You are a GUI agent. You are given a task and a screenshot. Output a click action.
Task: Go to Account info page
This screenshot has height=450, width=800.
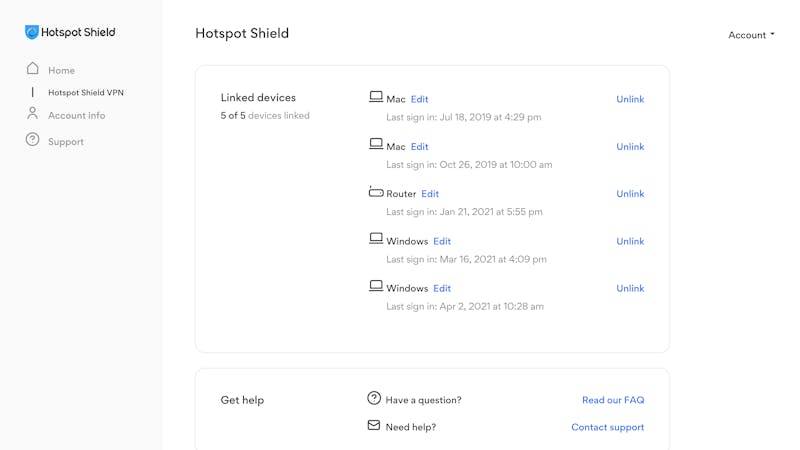point(77,115)
